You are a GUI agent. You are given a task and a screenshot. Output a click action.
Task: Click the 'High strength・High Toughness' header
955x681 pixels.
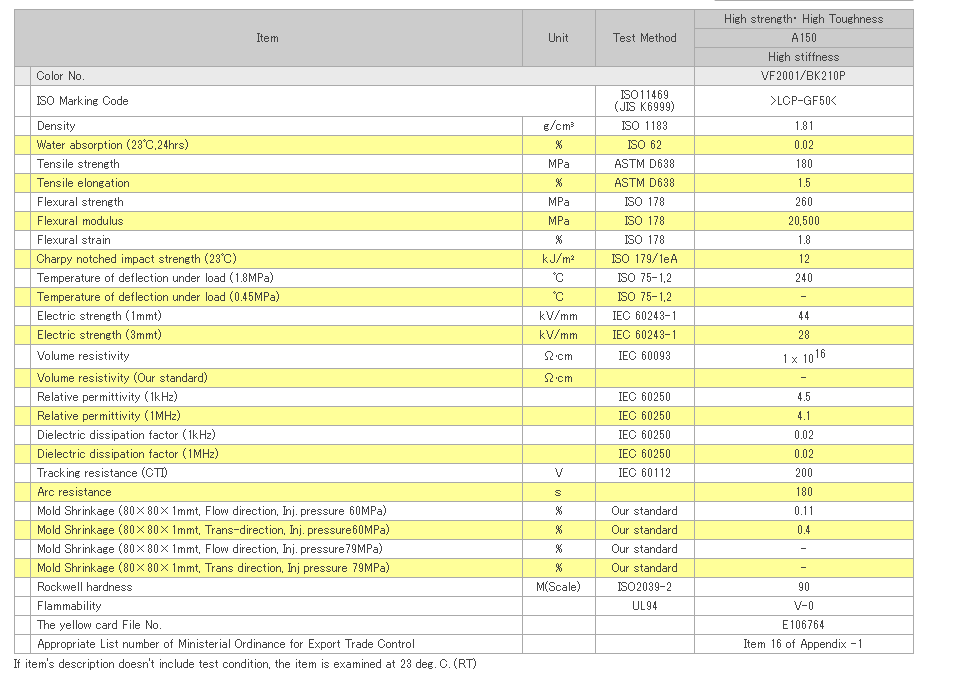pos(803,19)
